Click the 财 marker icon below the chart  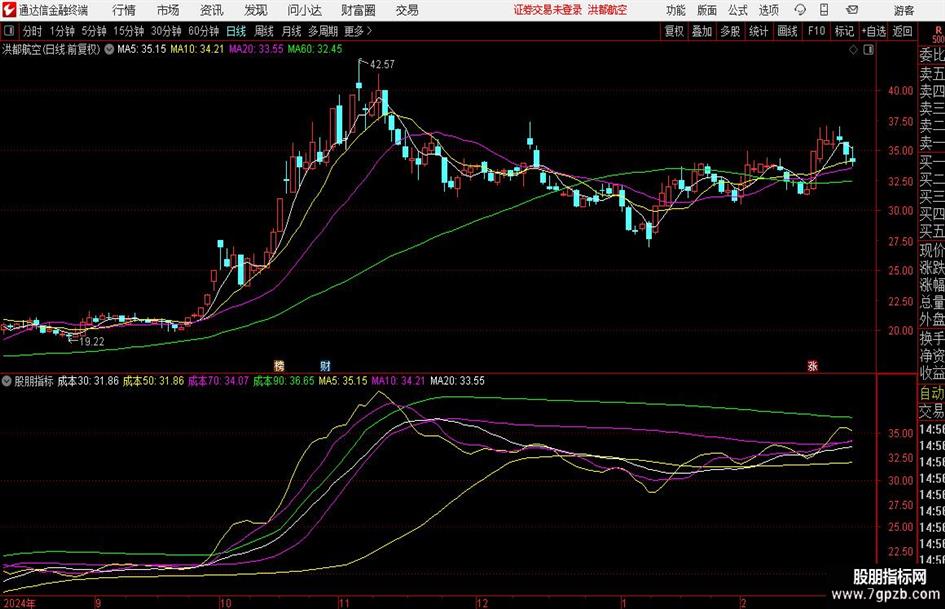tap(325, 365)
